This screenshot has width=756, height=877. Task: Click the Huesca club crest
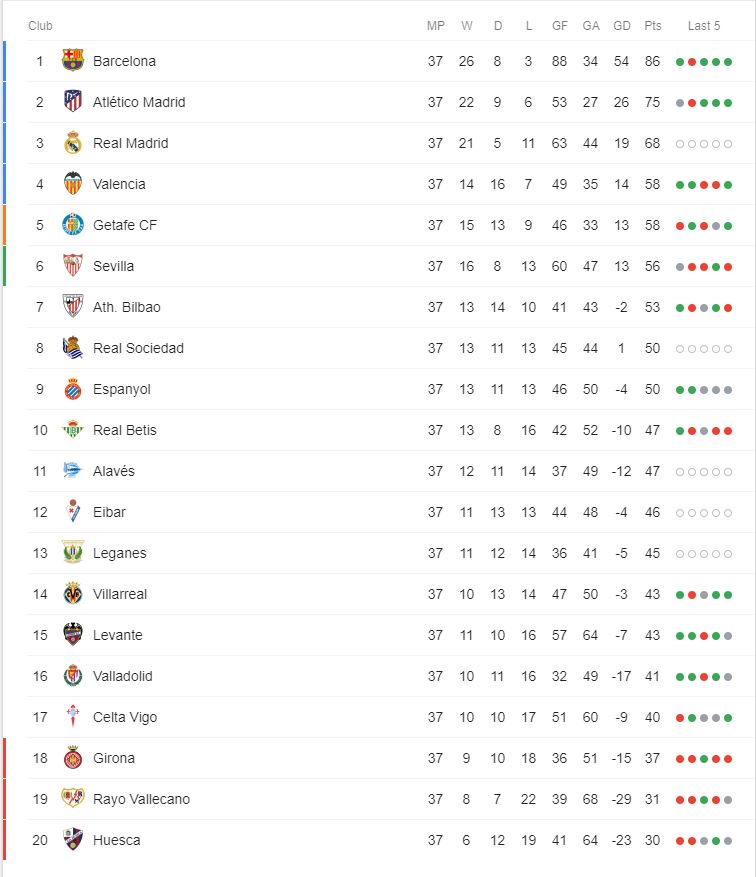pyautogui.click(x=73, y=840)
